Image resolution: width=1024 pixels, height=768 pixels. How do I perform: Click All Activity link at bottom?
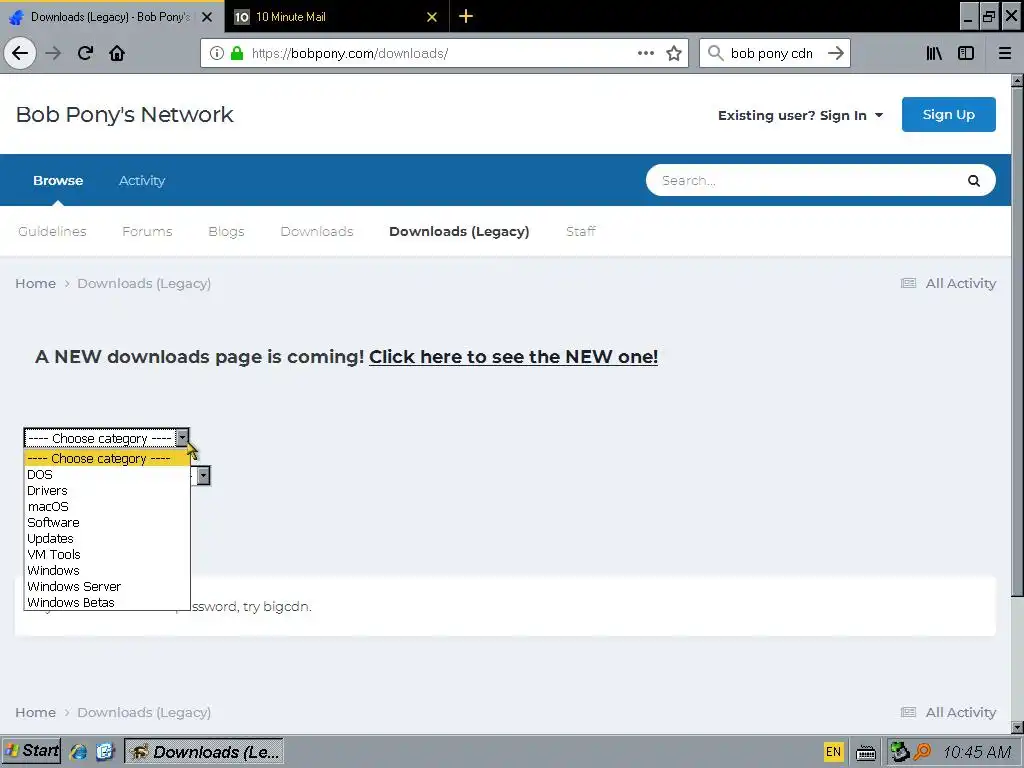960,712
